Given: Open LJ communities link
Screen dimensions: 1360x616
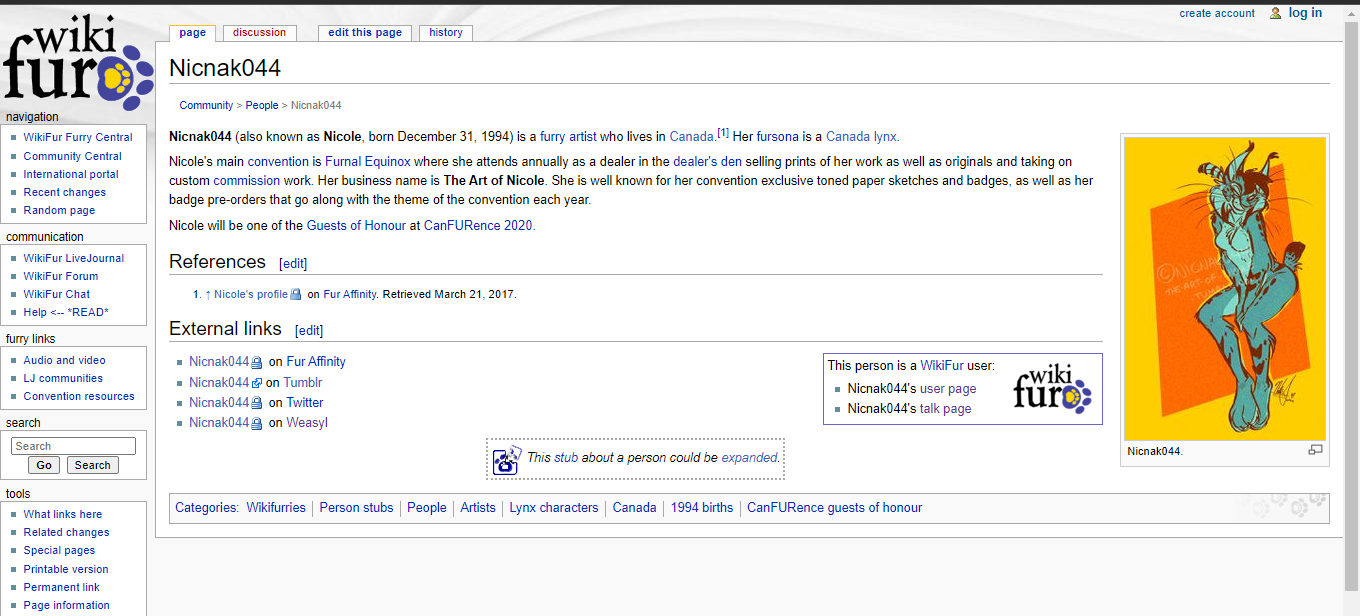Looking at the screenshot, I should tap(63, 378).
